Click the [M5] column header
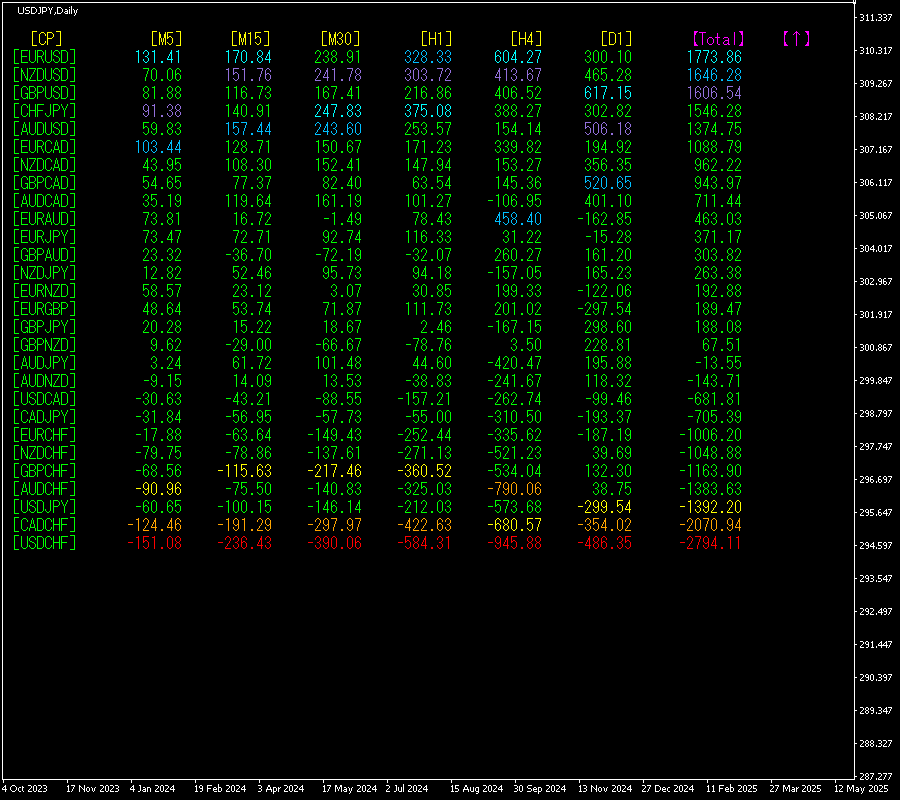The image size is (900, 800). point(166,39)
